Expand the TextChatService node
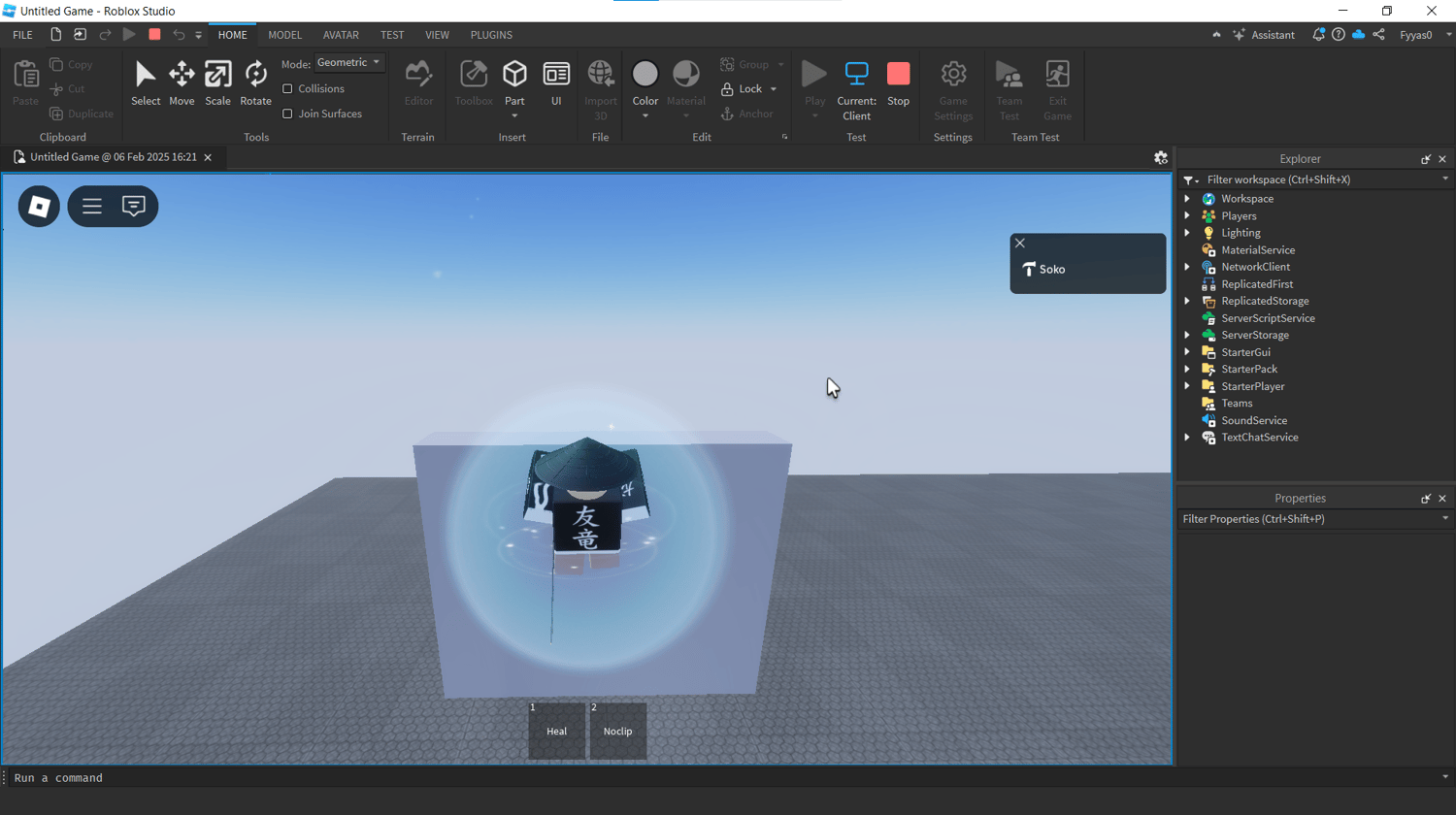The height and width of the screenshot is (815, 1456). [x=1187, y=438]
